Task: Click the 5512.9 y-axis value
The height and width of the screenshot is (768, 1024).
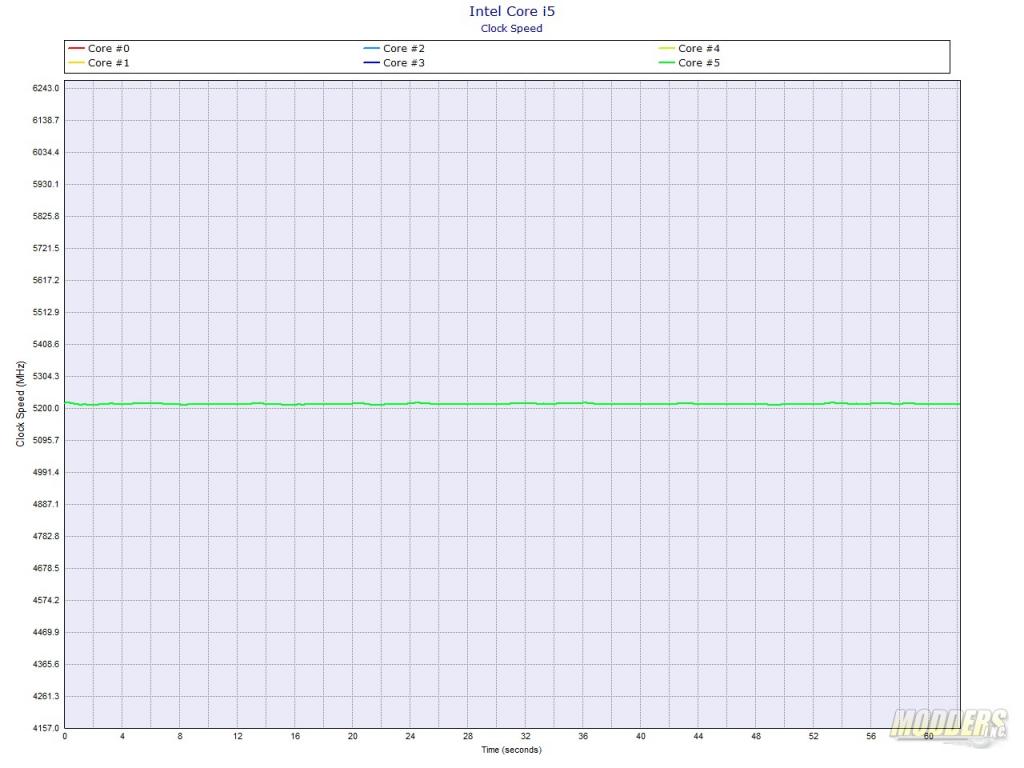Action: point(46,312)
